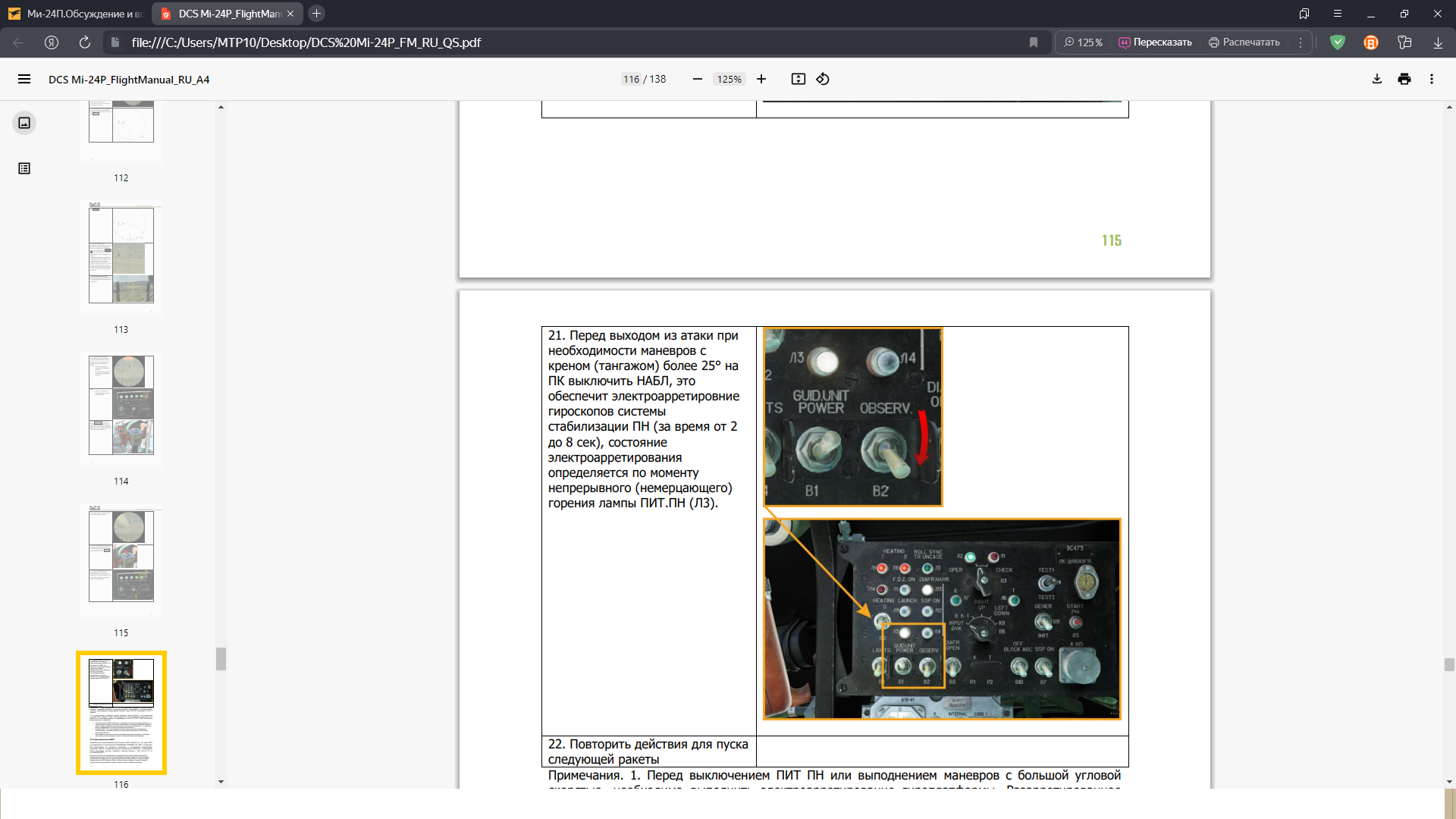Viewport: 1456px width, 819px height.
Task: Expand the address bar extra options
Action: click(1301, 42)
